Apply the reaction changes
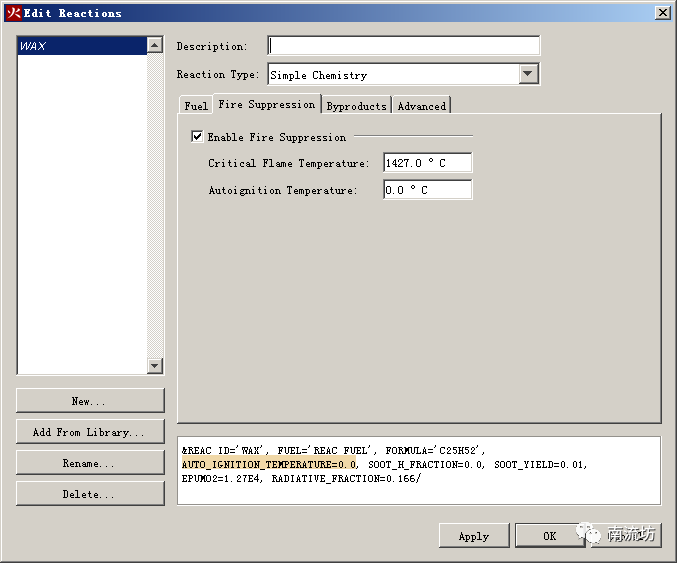Image resolution: width=677 pixels, height=563 pixels. pos(474,536)
